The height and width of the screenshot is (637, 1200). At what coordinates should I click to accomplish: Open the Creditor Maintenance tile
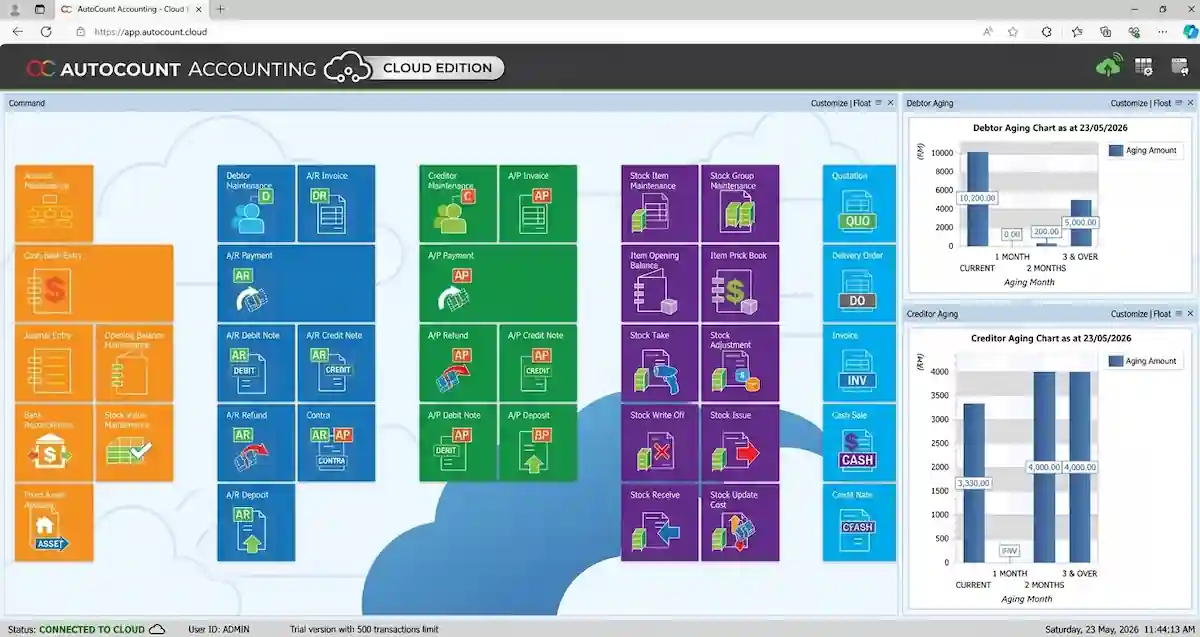tap(458, 204)
